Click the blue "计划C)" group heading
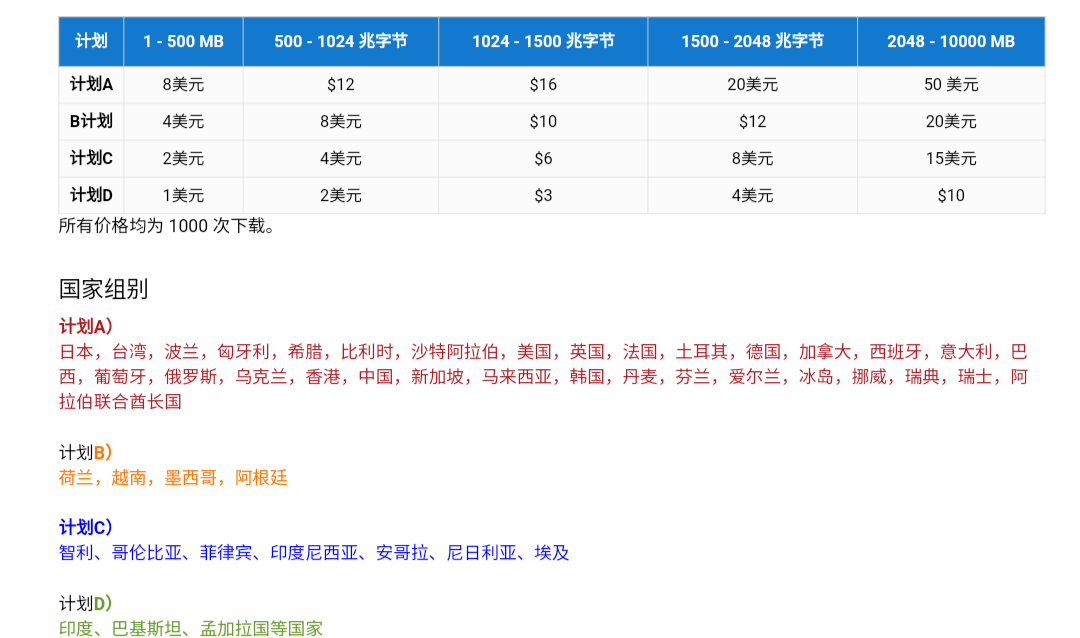Screen dimensions: 1080x638 coord(86,527)
